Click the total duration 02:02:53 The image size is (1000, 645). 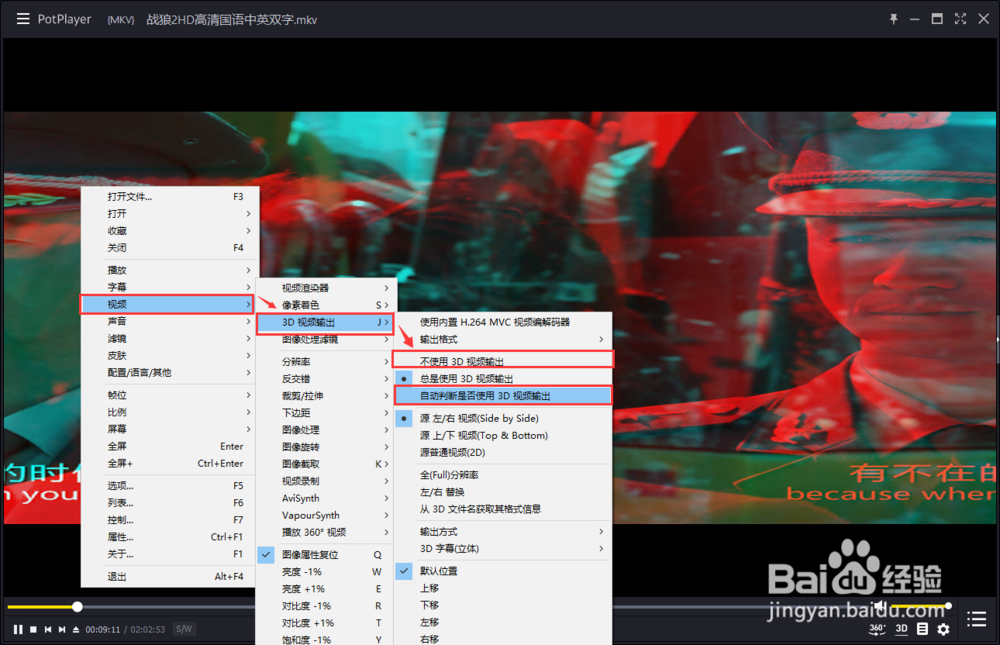[x=148, y=630]
